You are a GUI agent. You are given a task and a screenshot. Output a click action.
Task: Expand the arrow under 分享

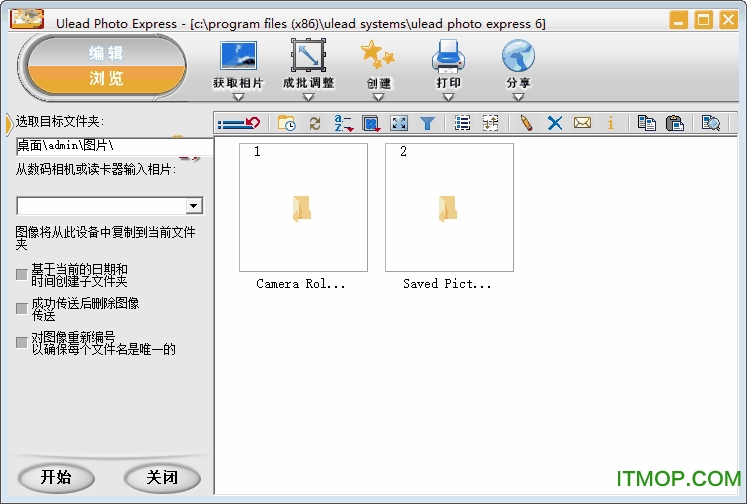(518, 97)
